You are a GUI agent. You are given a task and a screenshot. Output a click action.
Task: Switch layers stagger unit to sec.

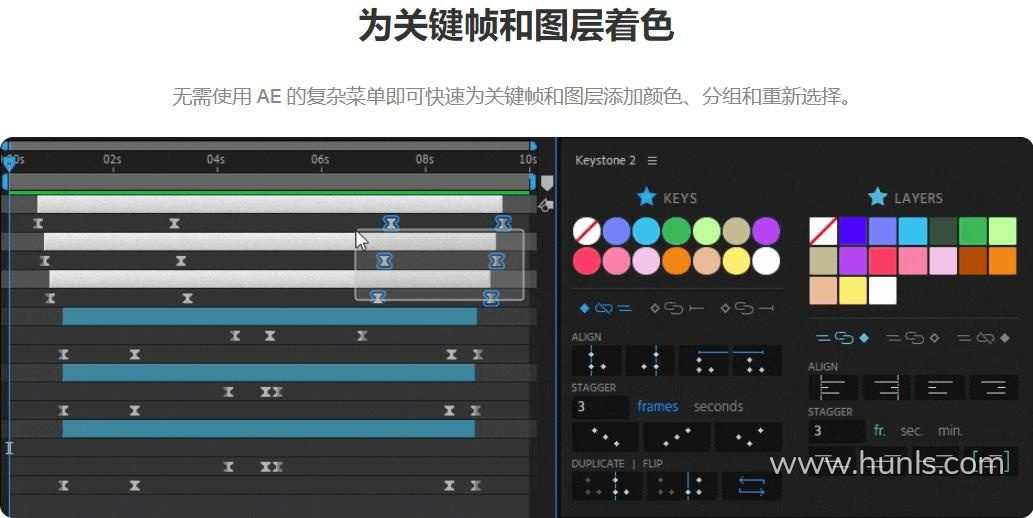[911, 431]
